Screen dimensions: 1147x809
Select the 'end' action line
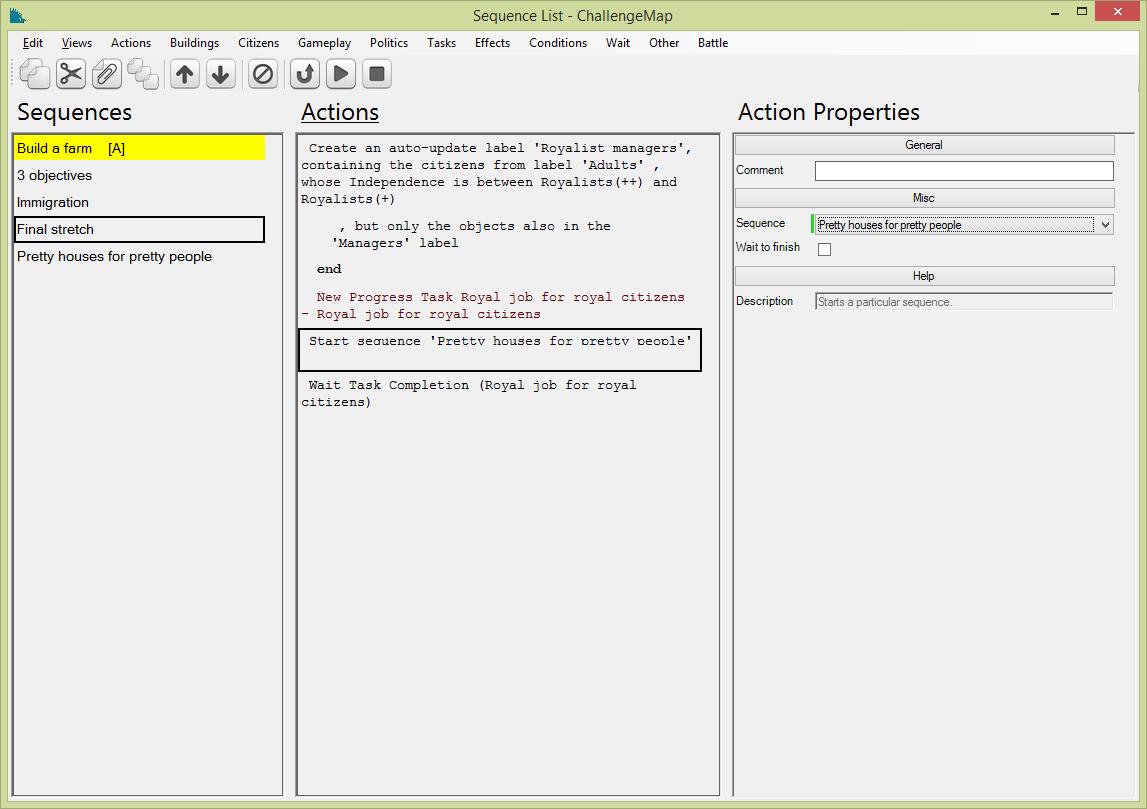coord(500,269)
